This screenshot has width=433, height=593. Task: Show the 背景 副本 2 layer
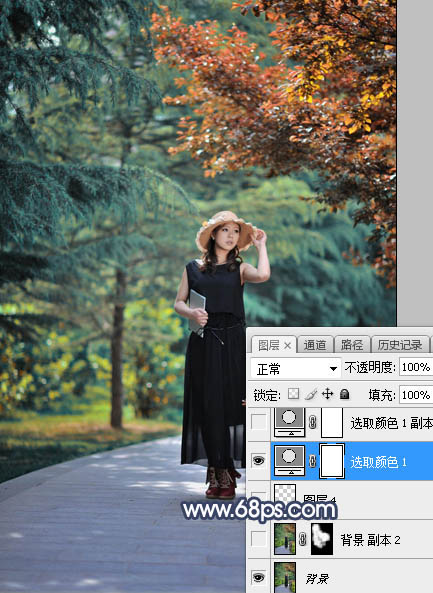tap(259, 539)
